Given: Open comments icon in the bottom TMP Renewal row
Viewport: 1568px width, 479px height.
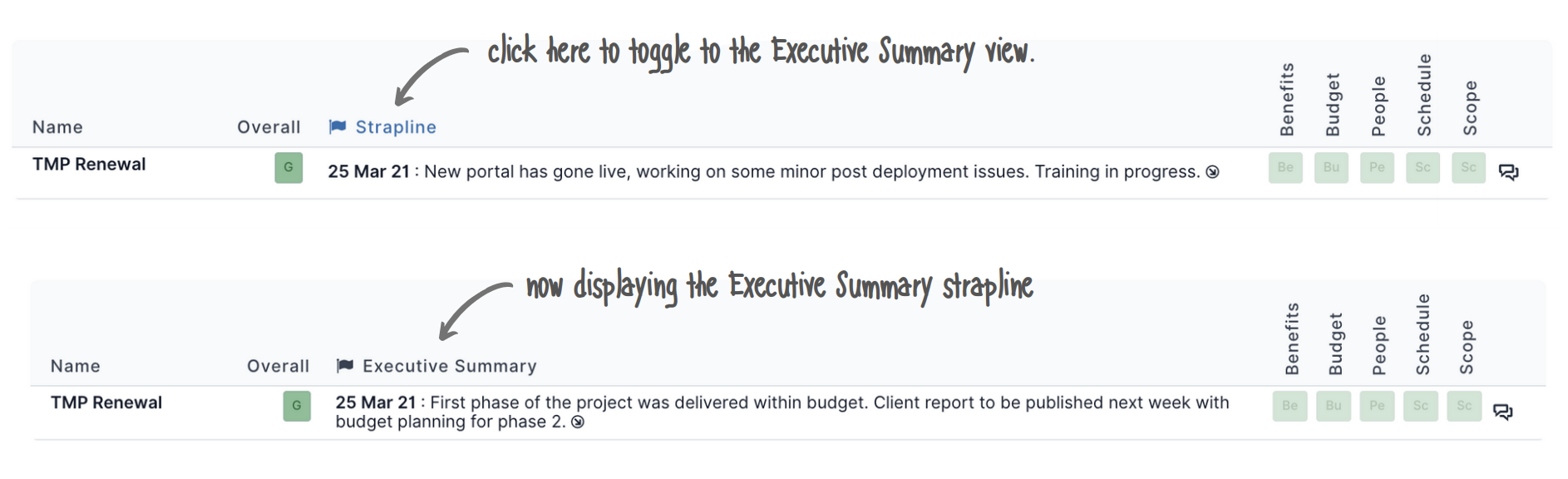Looking at the screenshot, I should [x=1502, y=412].
